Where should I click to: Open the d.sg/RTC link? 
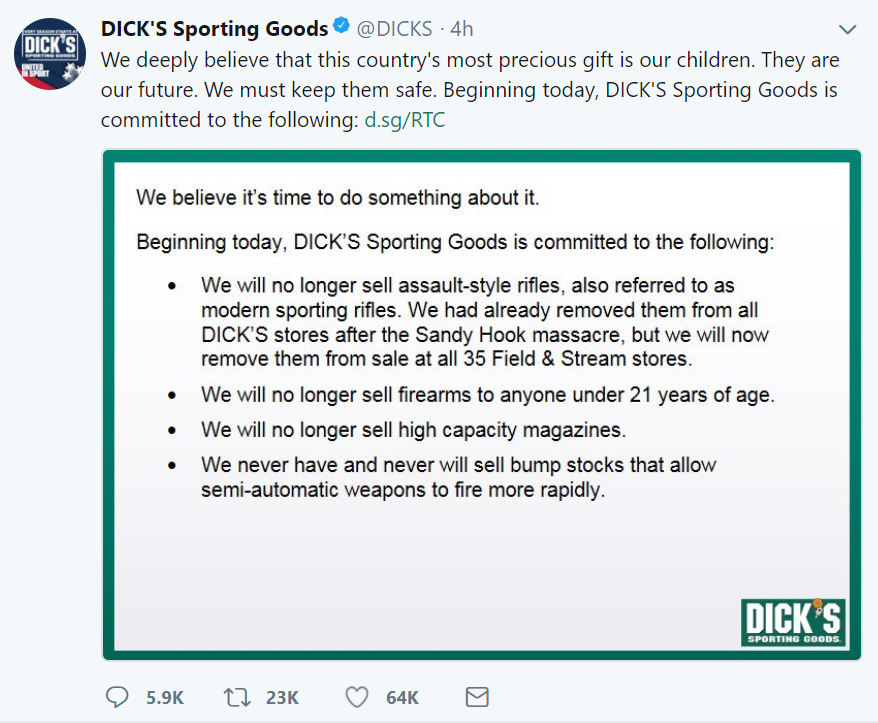(x=405, y=120)
